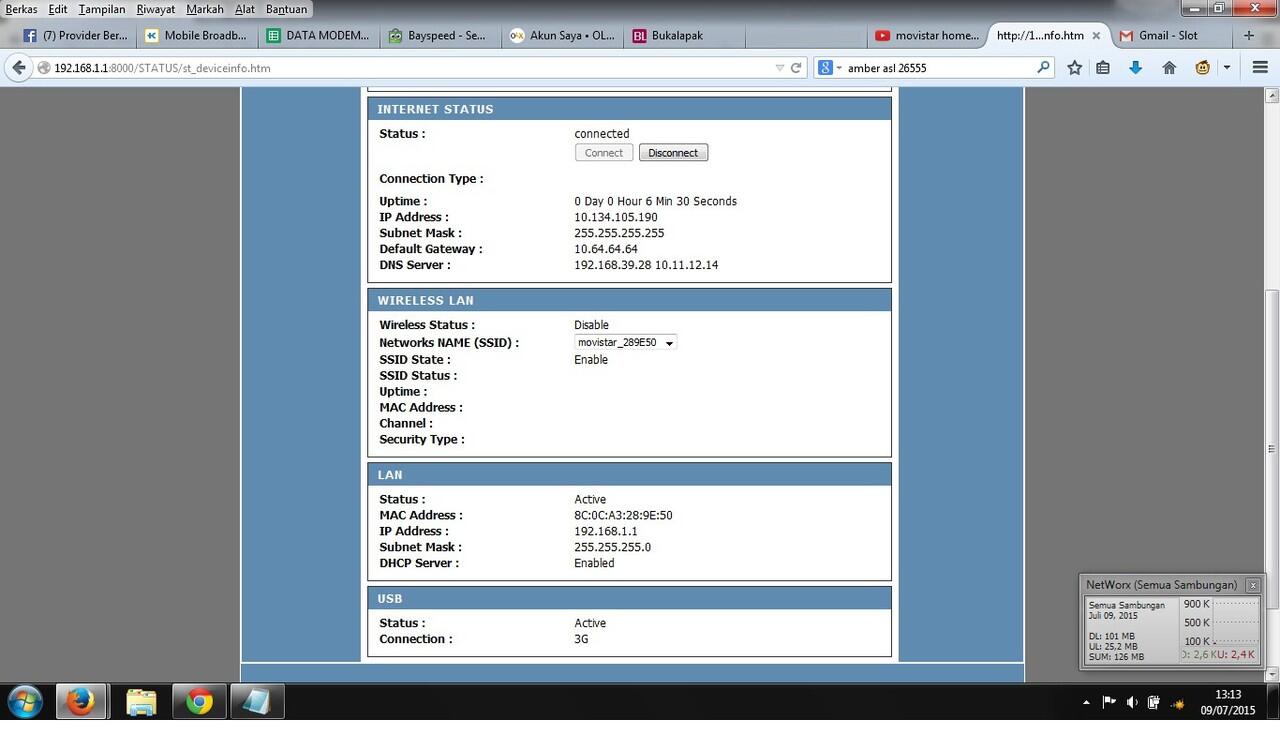Open the Tampilan menu
This screenshot has width=1280, height=750.
pyautogui.click(x=102, y=9)
